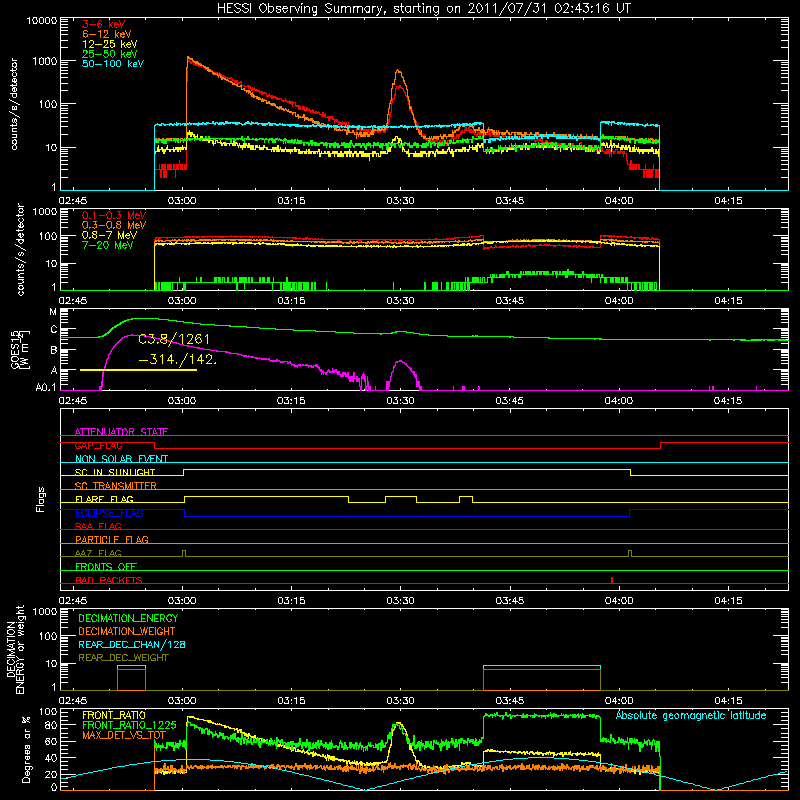Click the DECIMATION_ENERGY legend label

tap(128, 618)
